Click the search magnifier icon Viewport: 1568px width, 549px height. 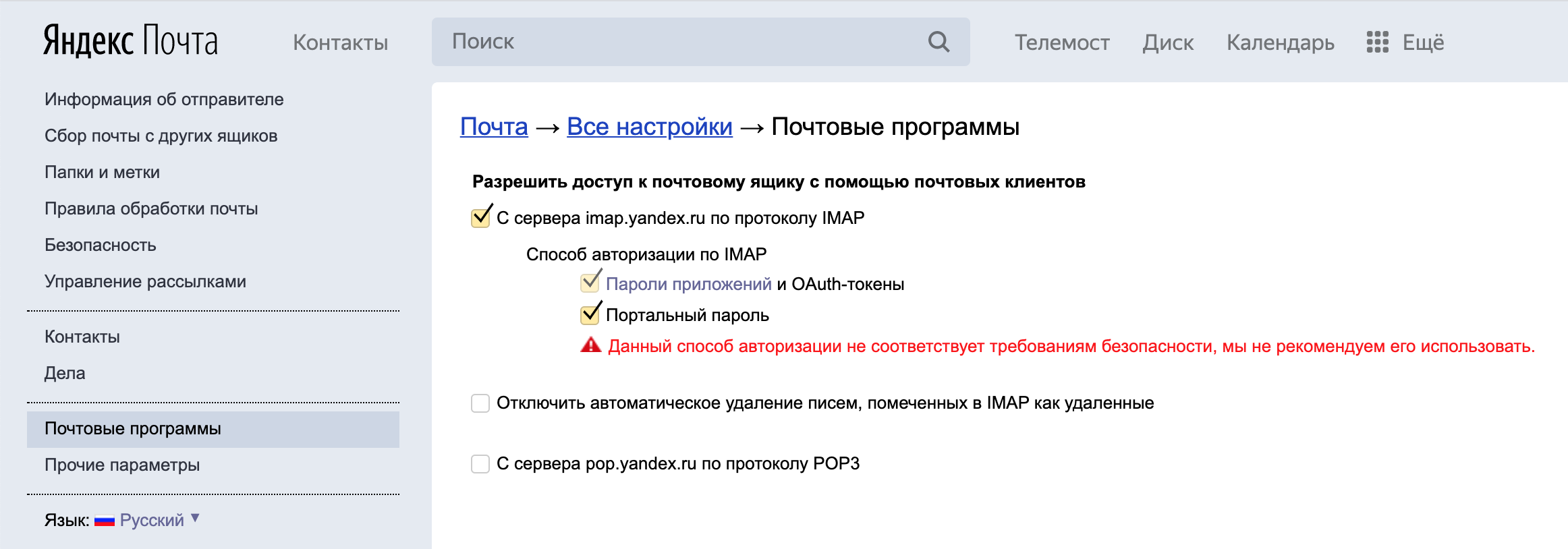(939, 42)
